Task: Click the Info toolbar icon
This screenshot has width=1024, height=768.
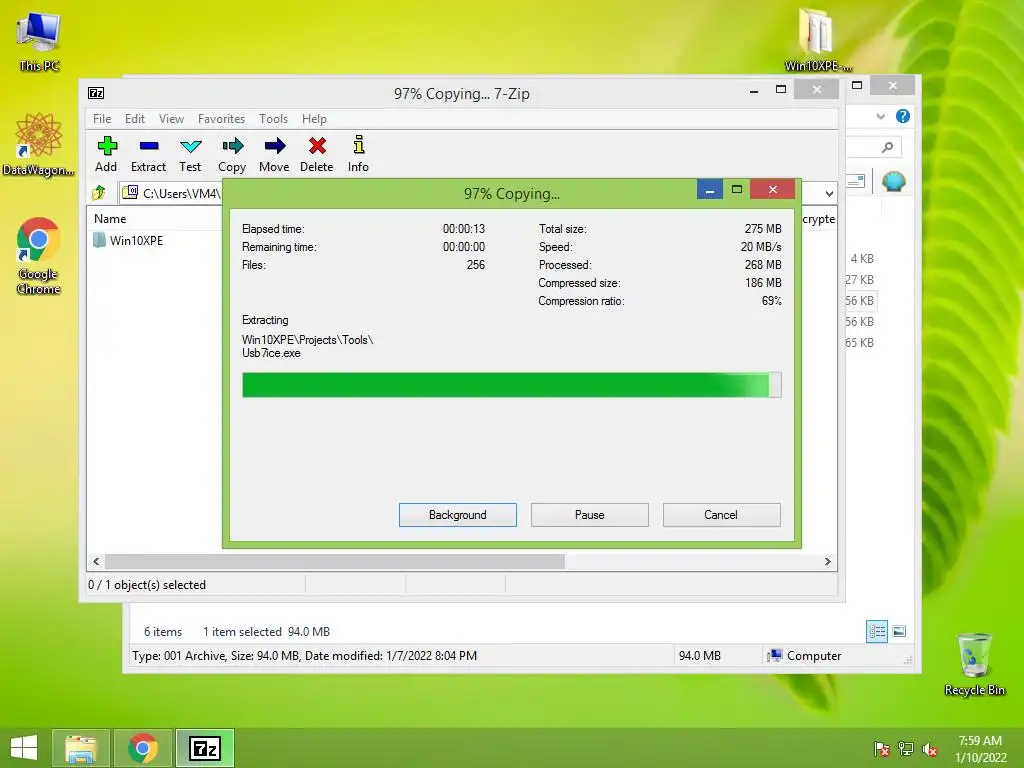Action: (358, 154)
